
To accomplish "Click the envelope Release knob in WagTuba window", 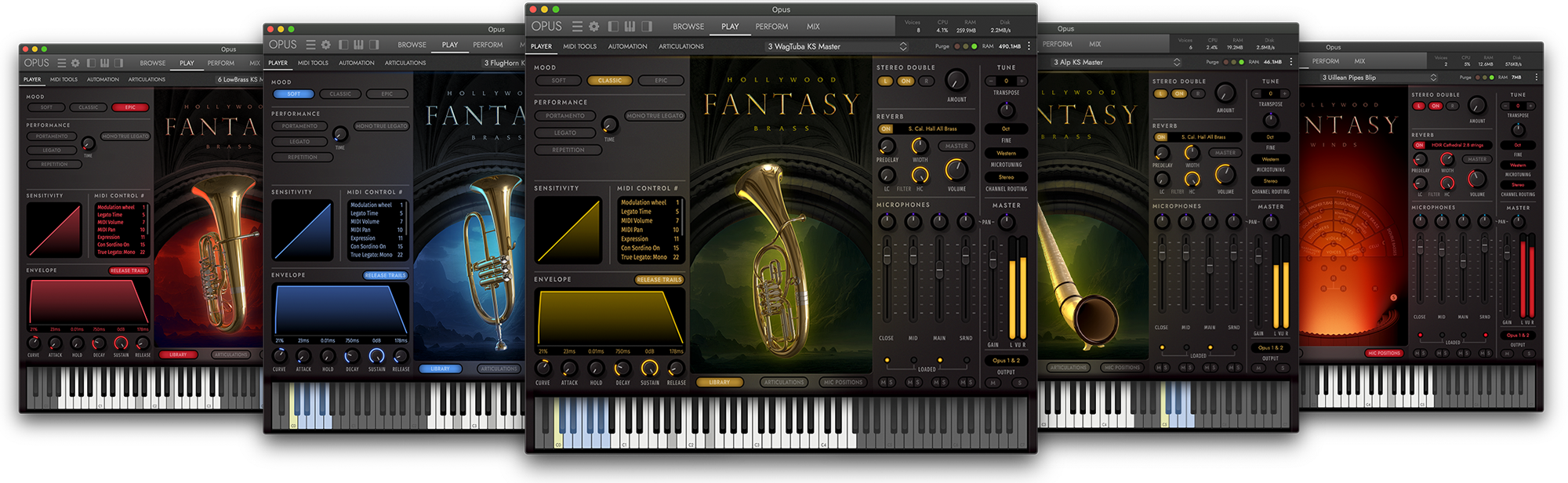I will (676, 368).
